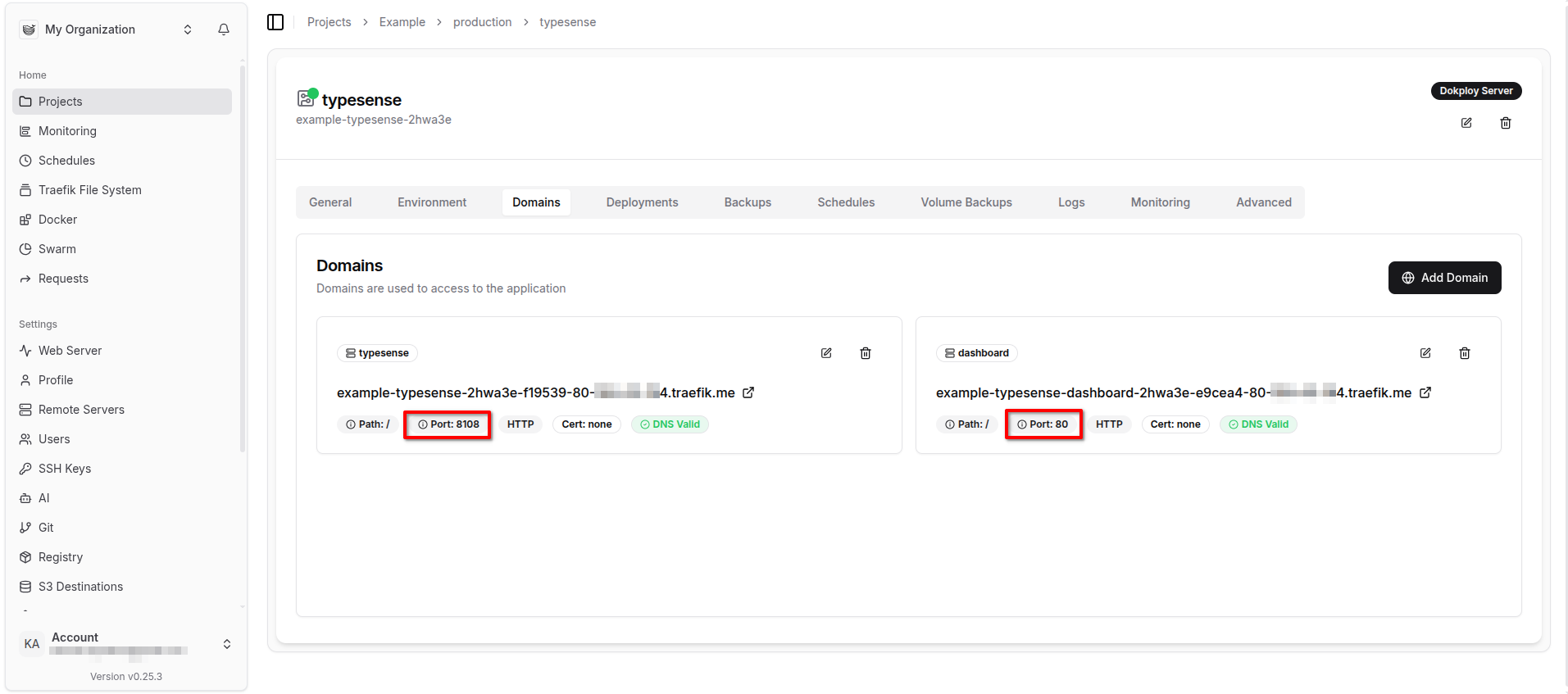Edit the typesense domain entry

[x=826, y=353]
